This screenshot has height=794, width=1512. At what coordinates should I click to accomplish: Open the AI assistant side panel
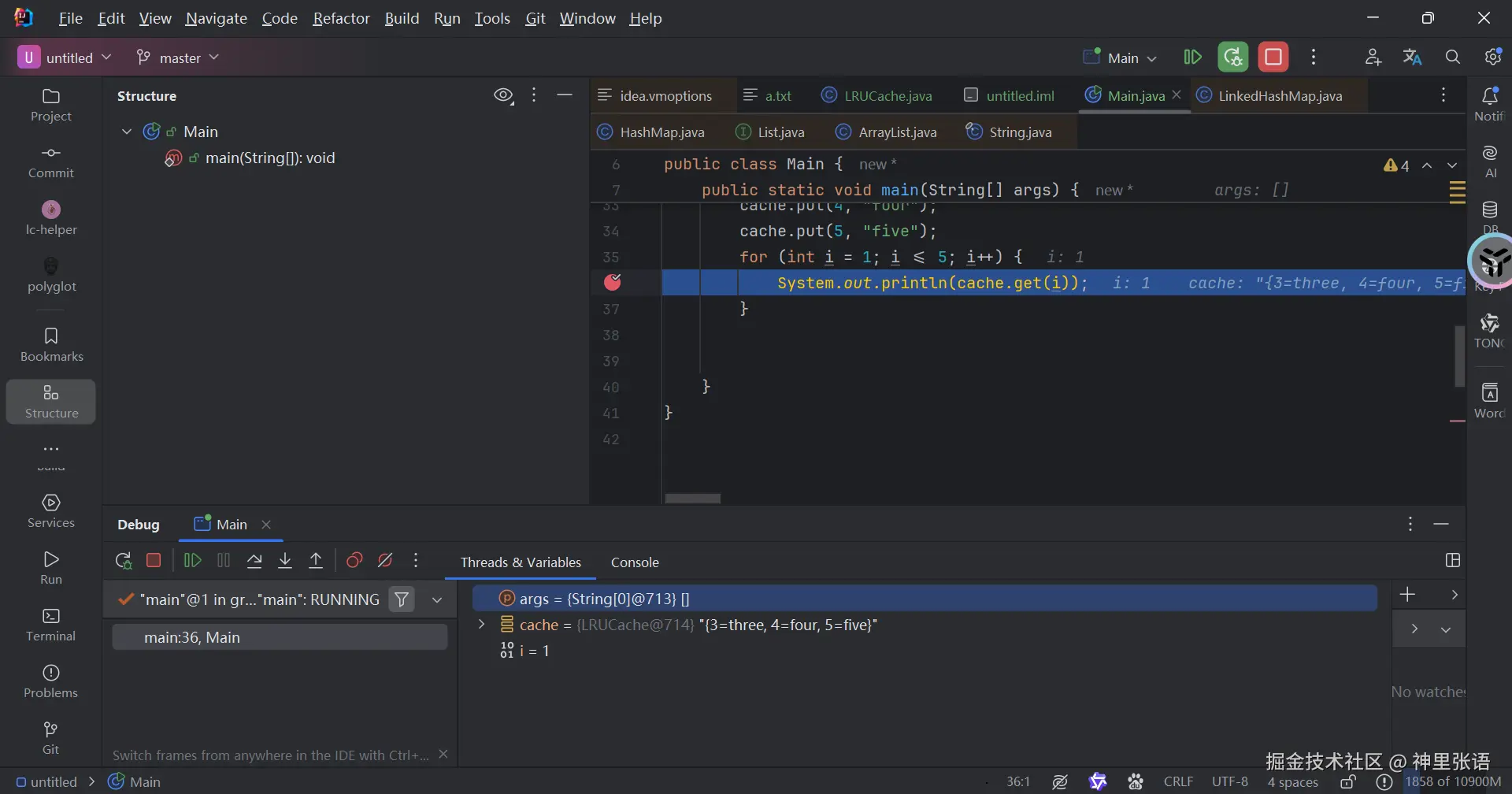click(x=1489, y=161)
